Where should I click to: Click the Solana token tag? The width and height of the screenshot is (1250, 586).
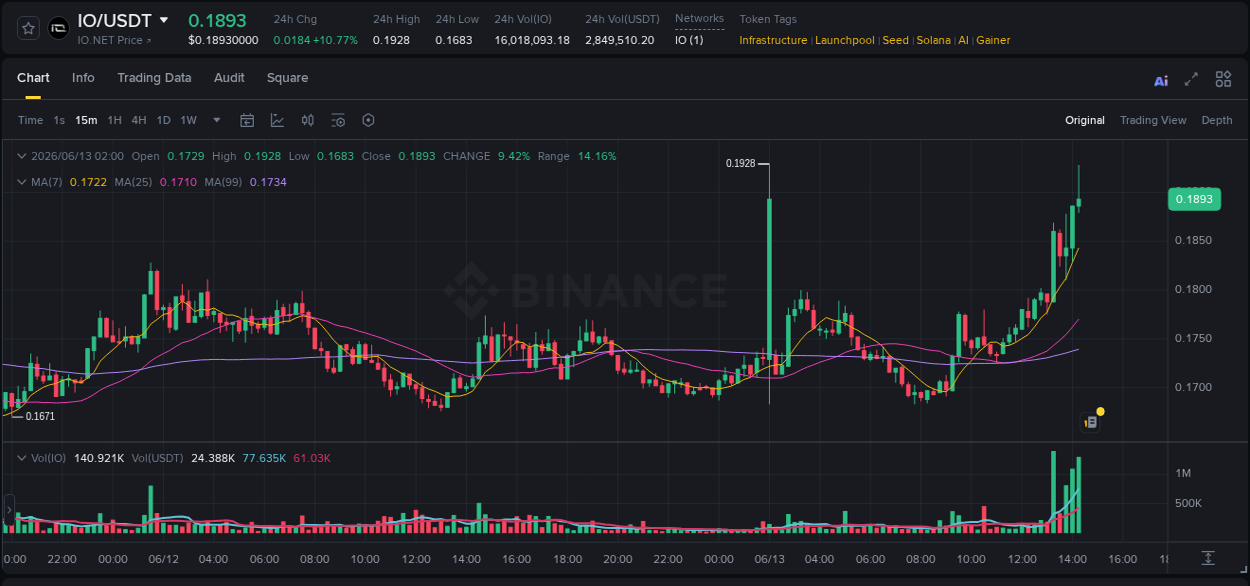pos(934,40)
